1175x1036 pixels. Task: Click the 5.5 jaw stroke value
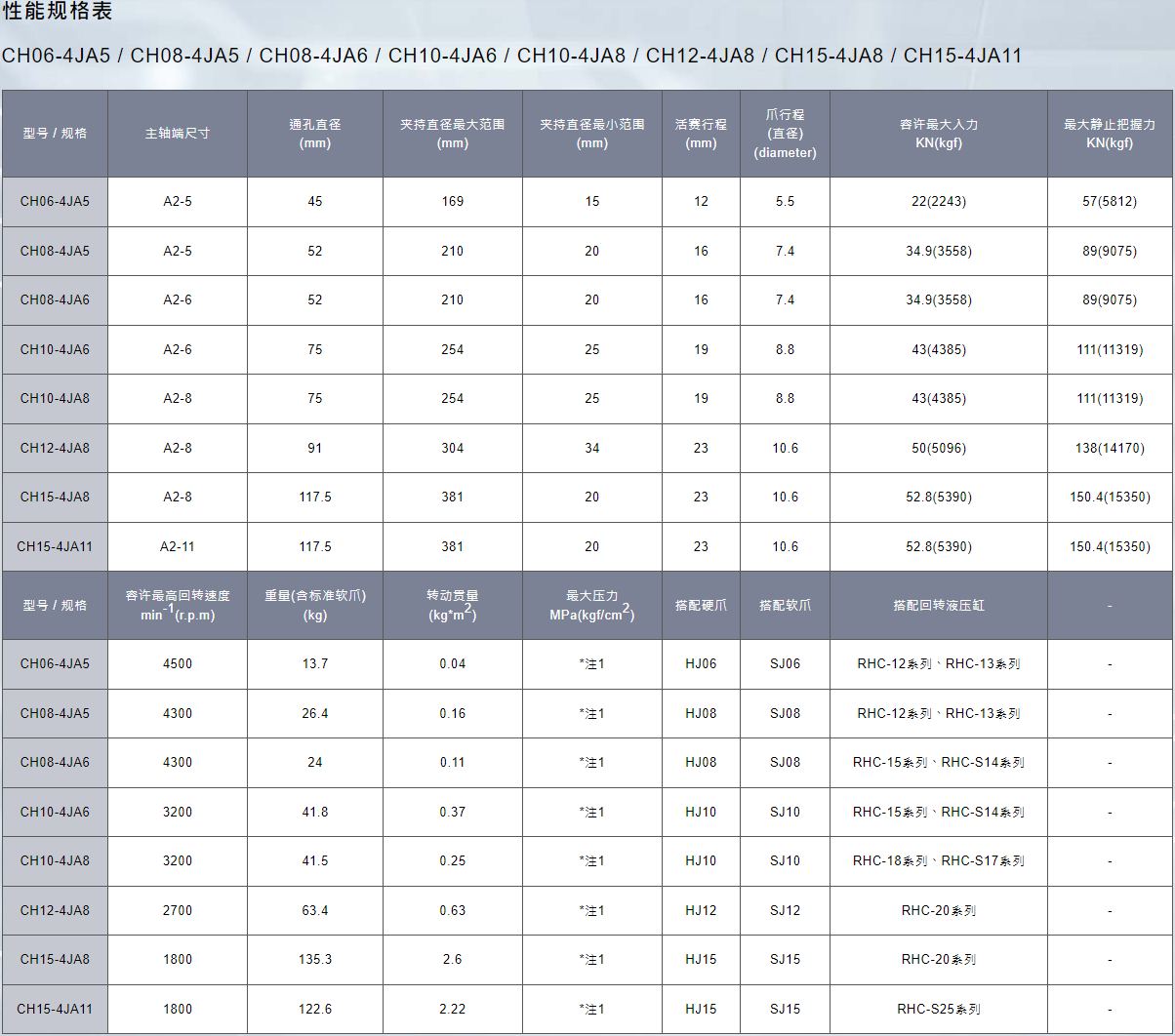786,202
